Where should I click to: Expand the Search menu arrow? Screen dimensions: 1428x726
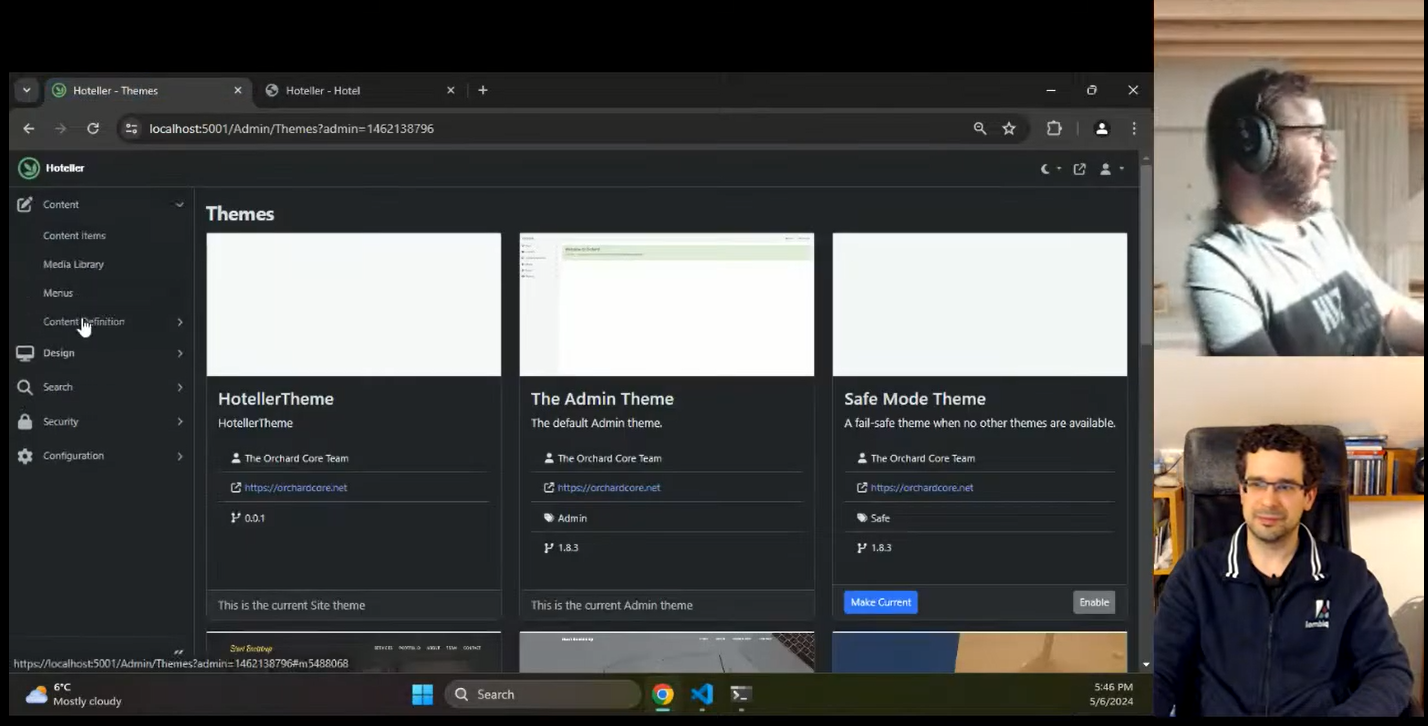pyautogui.click(x=180, y=387)
